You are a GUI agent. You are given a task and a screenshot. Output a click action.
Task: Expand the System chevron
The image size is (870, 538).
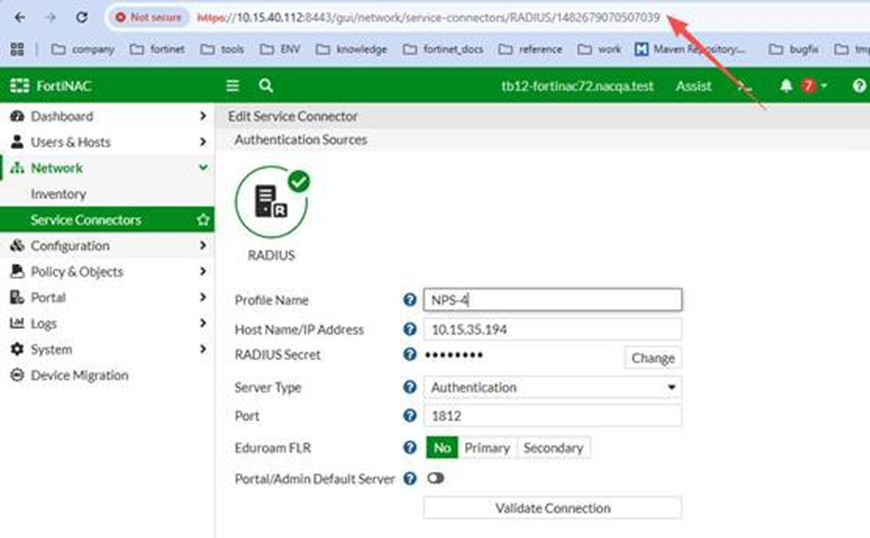click(x=203, y=349)
